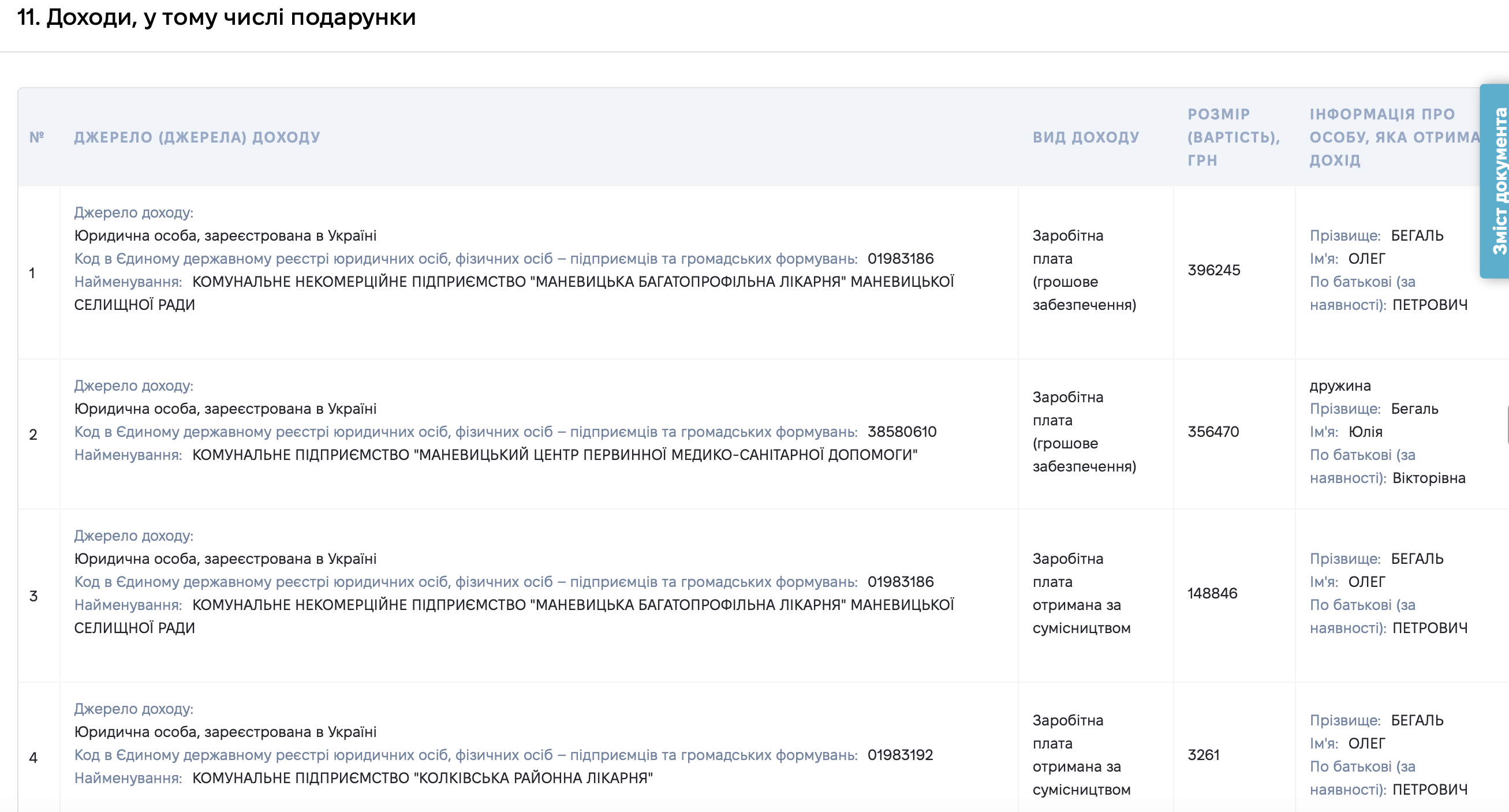Select income amount 396245

coord(1214,270)
